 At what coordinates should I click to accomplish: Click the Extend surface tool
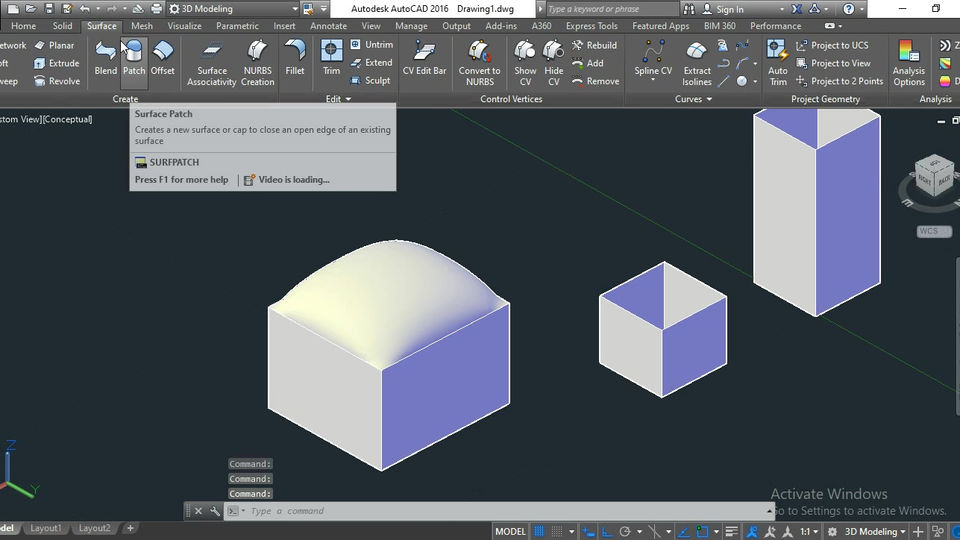point(372,62)
